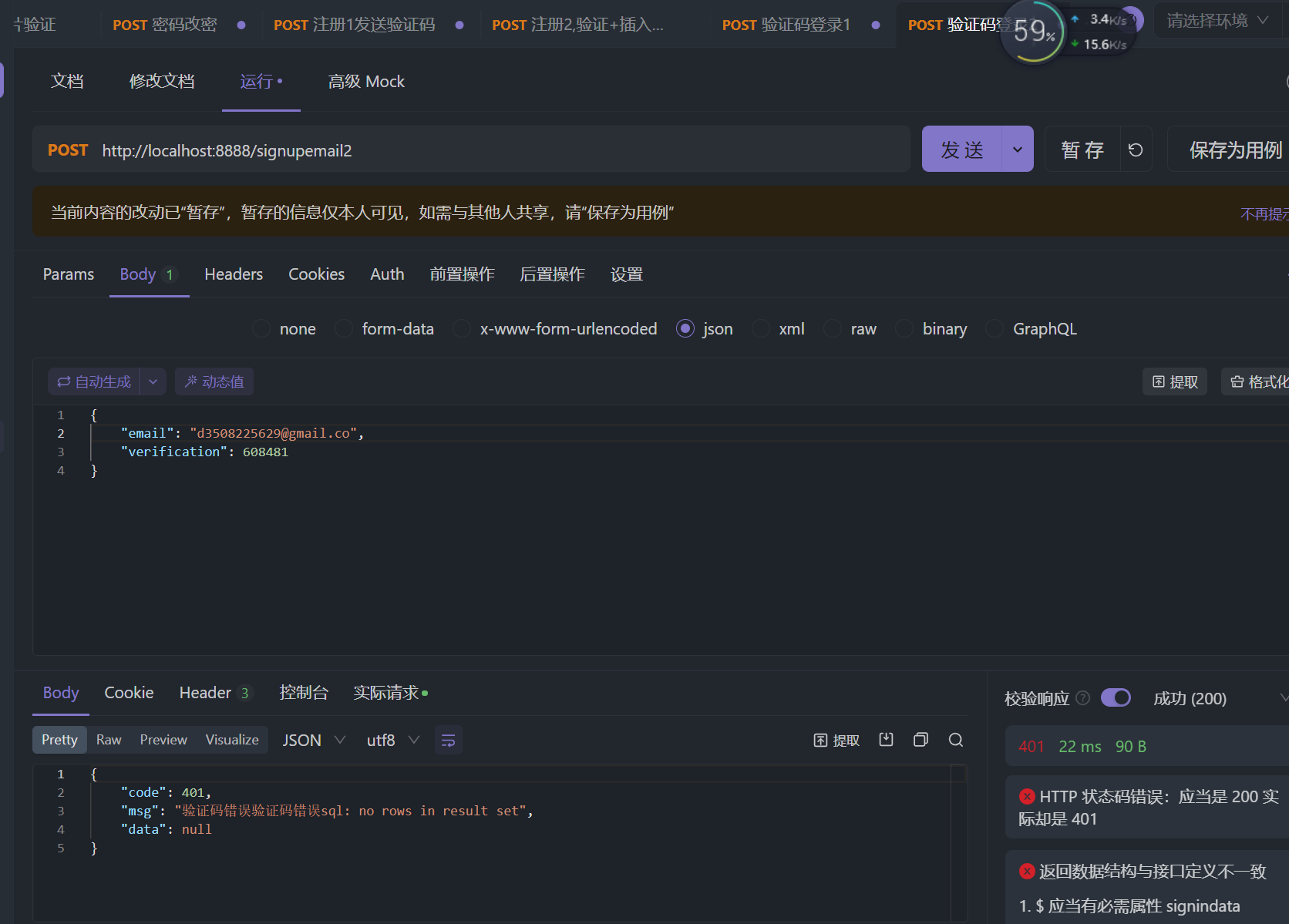The height and width of the screenshot is (924, 1289).
Task: Click the 自动生成 button
Action: 94,381
